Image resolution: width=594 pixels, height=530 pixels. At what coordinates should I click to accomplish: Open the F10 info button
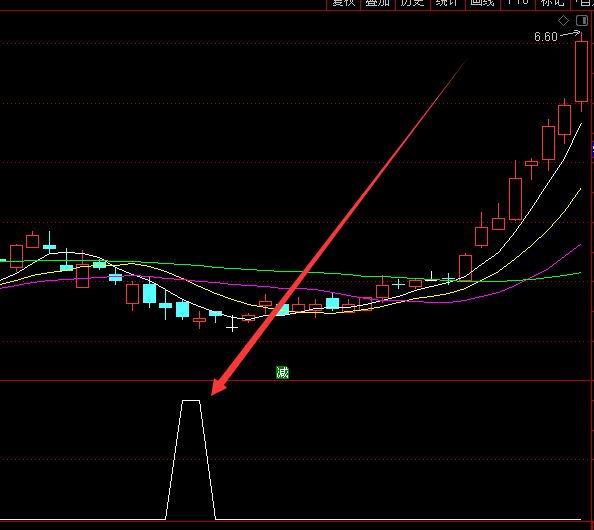coord(517,4)
